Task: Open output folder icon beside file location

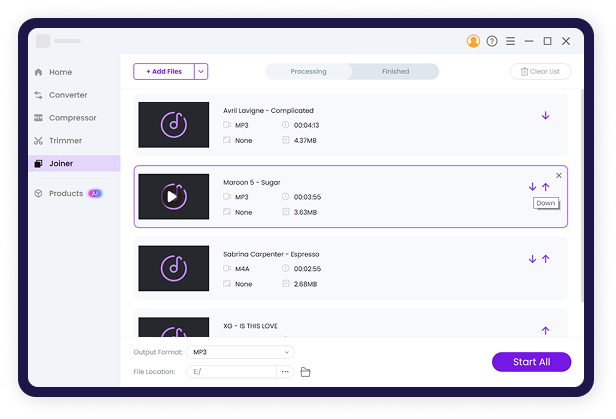Action: [x=306, y=372]
